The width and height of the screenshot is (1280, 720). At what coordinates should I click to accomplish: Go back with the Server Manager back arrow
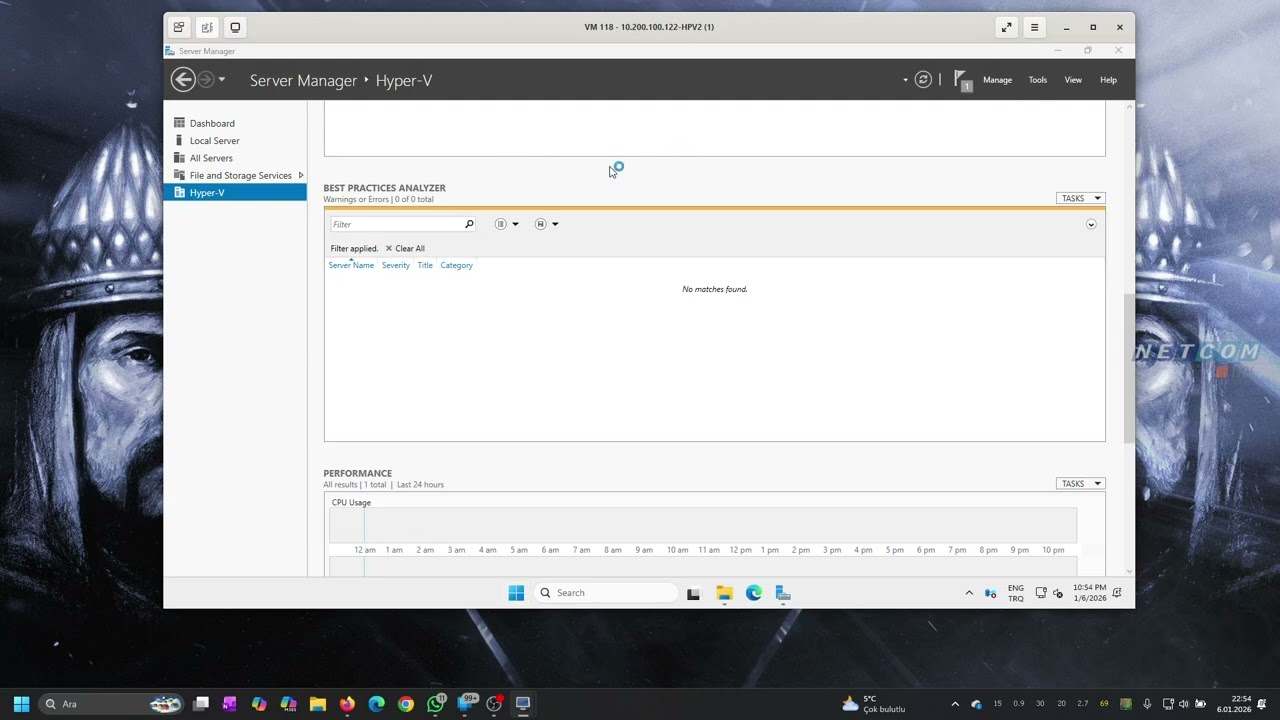[182, 80]
